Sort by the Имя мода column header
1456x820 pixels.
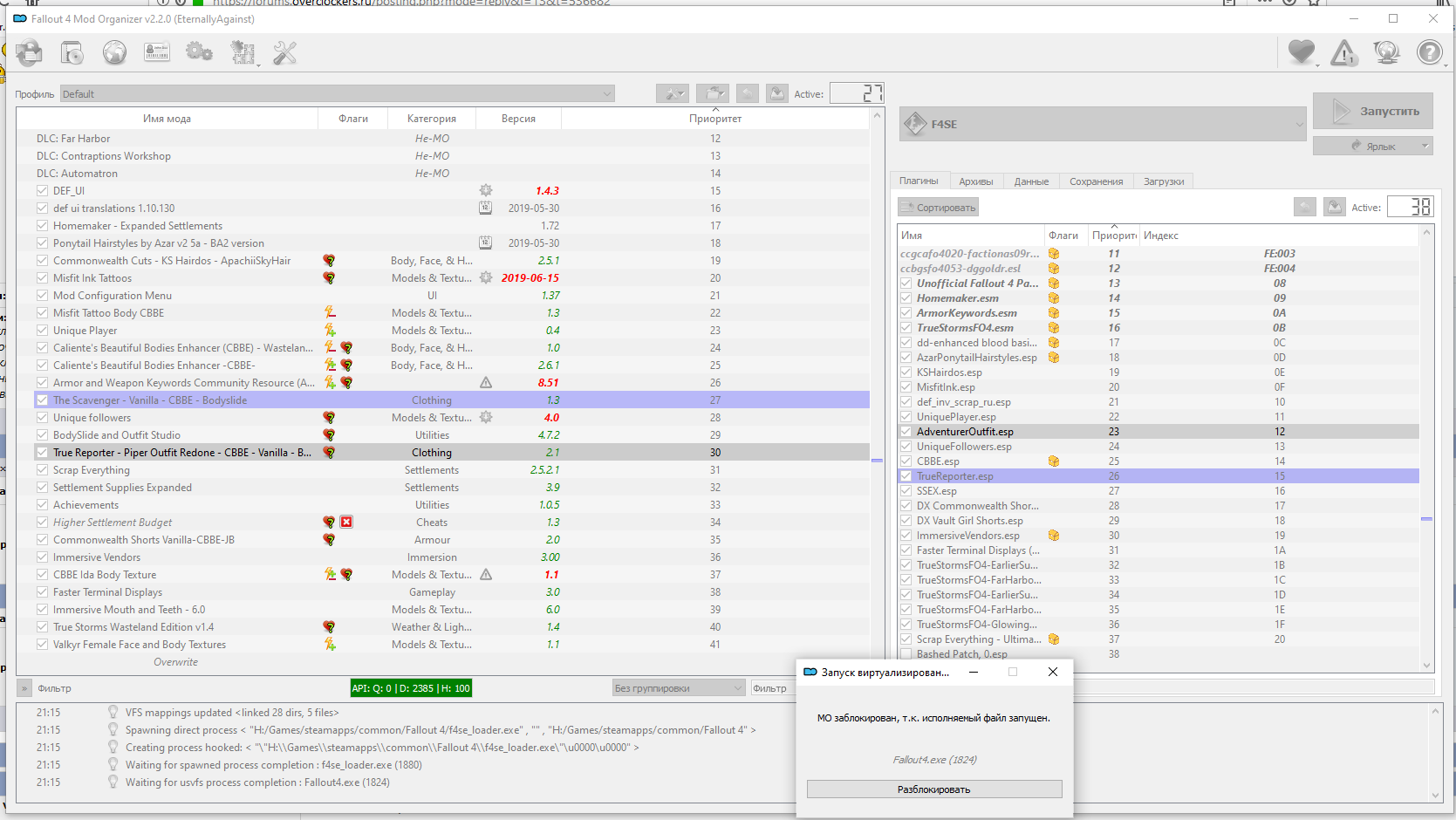(x=167, y=119)
